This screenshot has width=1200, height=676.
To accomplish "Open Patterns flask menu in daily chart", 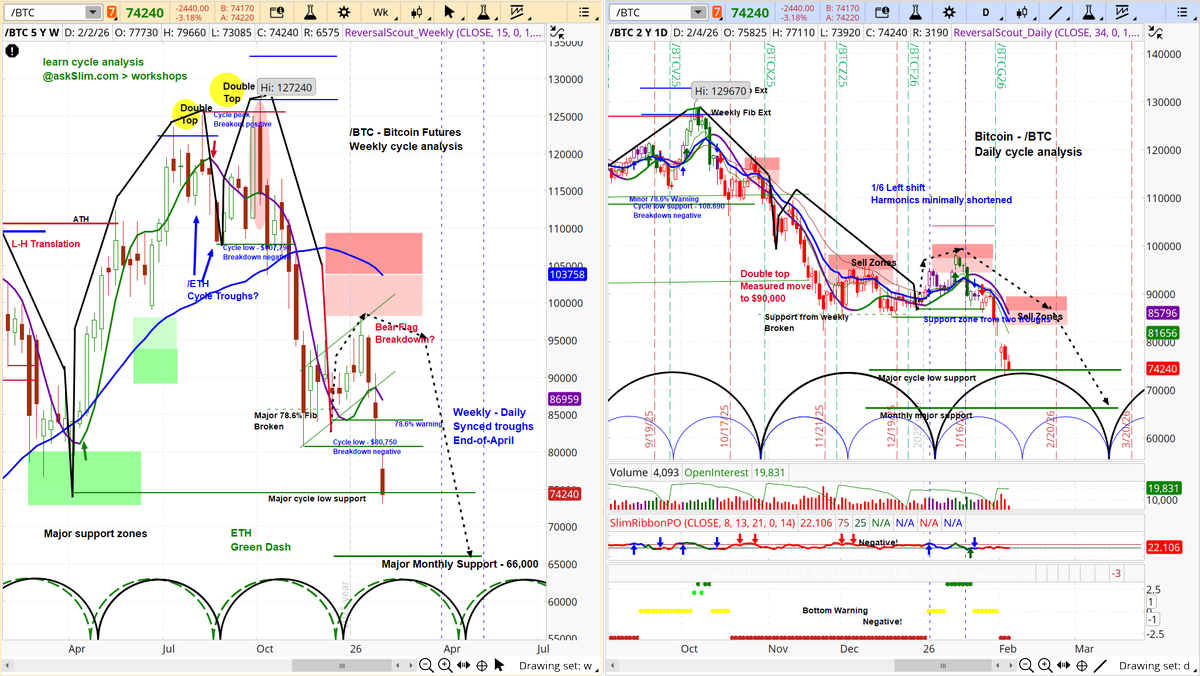I will click(1089, 13).
